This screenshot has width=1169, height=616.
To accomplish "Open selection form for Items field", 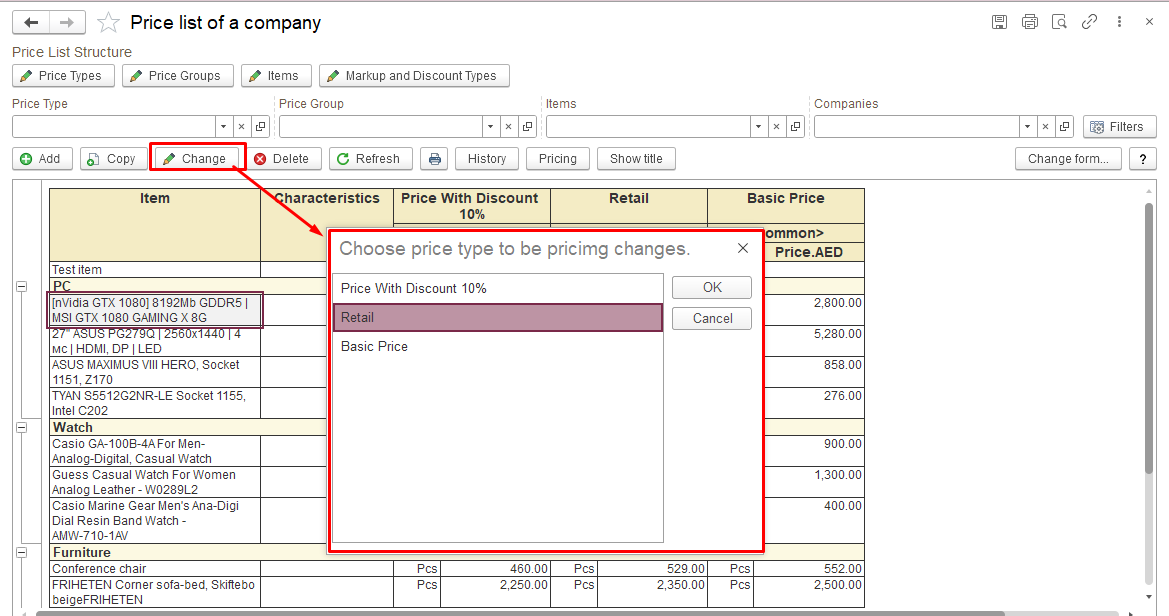I will [795, 127].
